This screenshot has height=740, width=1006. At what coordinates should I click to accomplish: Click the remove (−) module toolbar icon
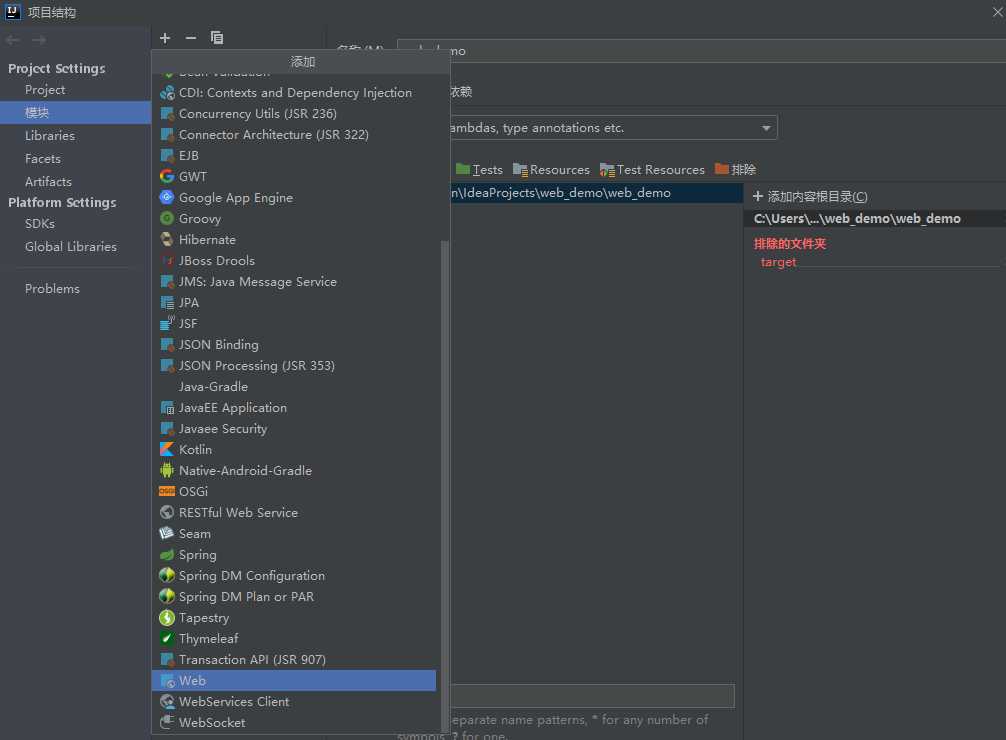(x=191, y=38)
